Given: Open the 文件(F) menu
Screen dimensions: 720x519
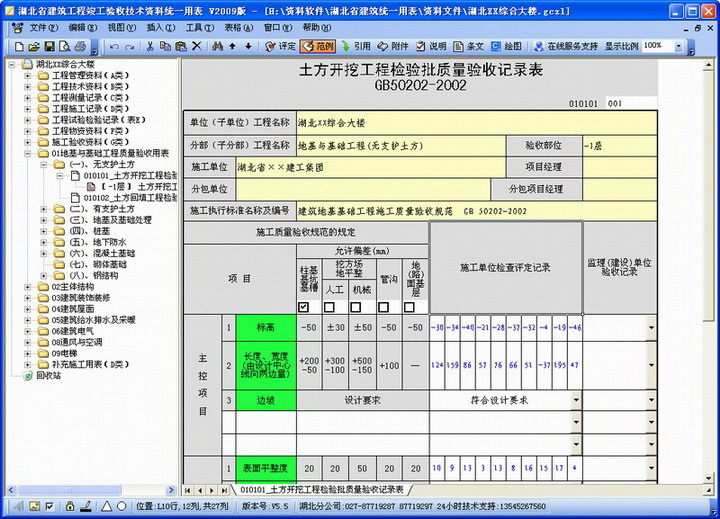Looking at the screenshot, I should pos(44,28).
